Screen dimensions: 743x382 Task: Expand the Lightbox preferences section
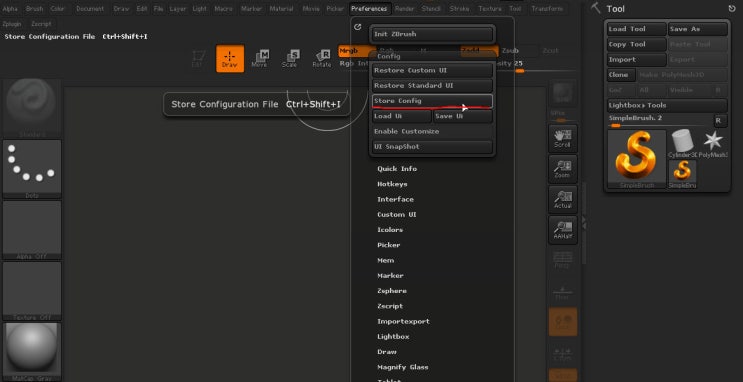pyautogui.click(x=393, y=337)
